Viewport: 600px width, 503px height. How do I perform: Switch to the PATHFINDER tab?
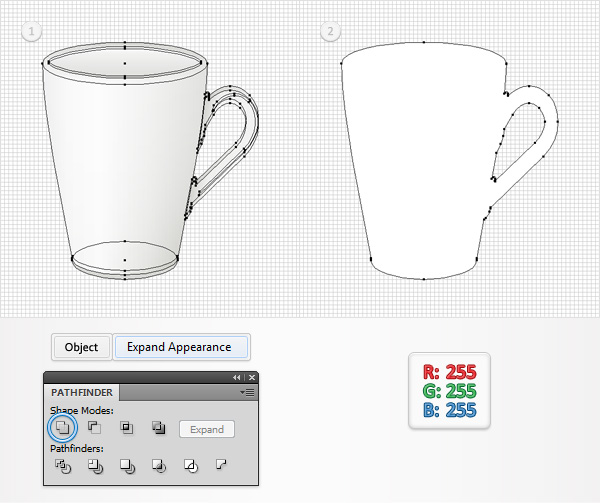click(82, 392)
